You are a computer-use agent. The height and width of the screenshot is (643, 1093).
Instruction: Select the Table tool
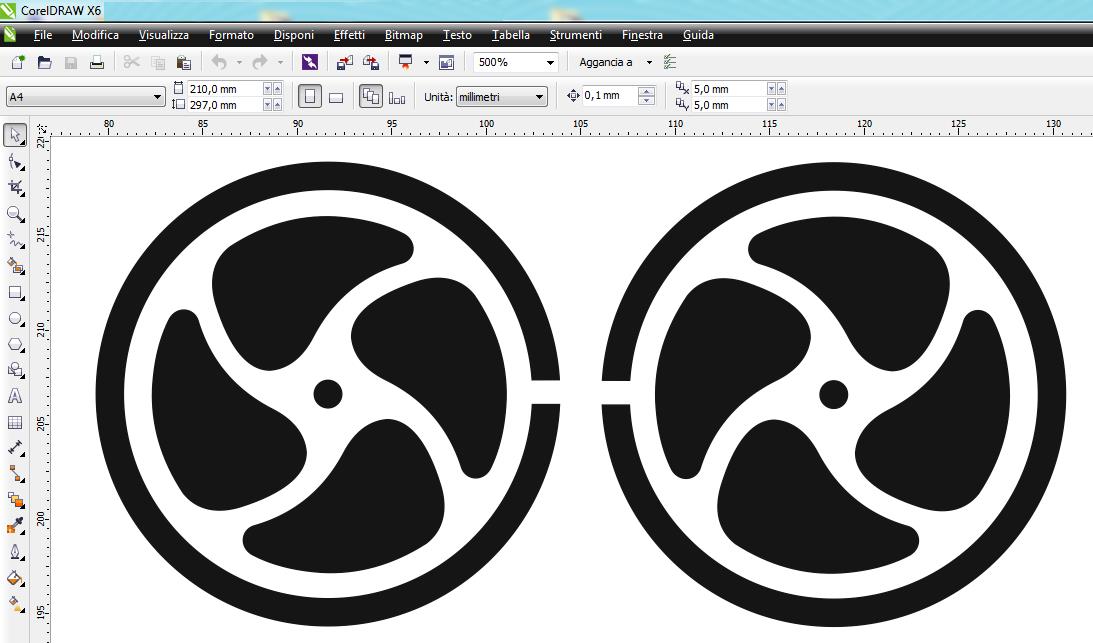[15, 422]
